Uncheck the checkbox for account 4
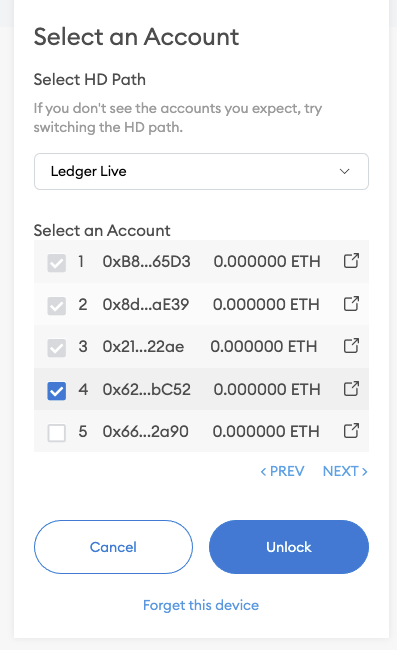The height and width of the screenshot is (650, 397). click(57, 391)
